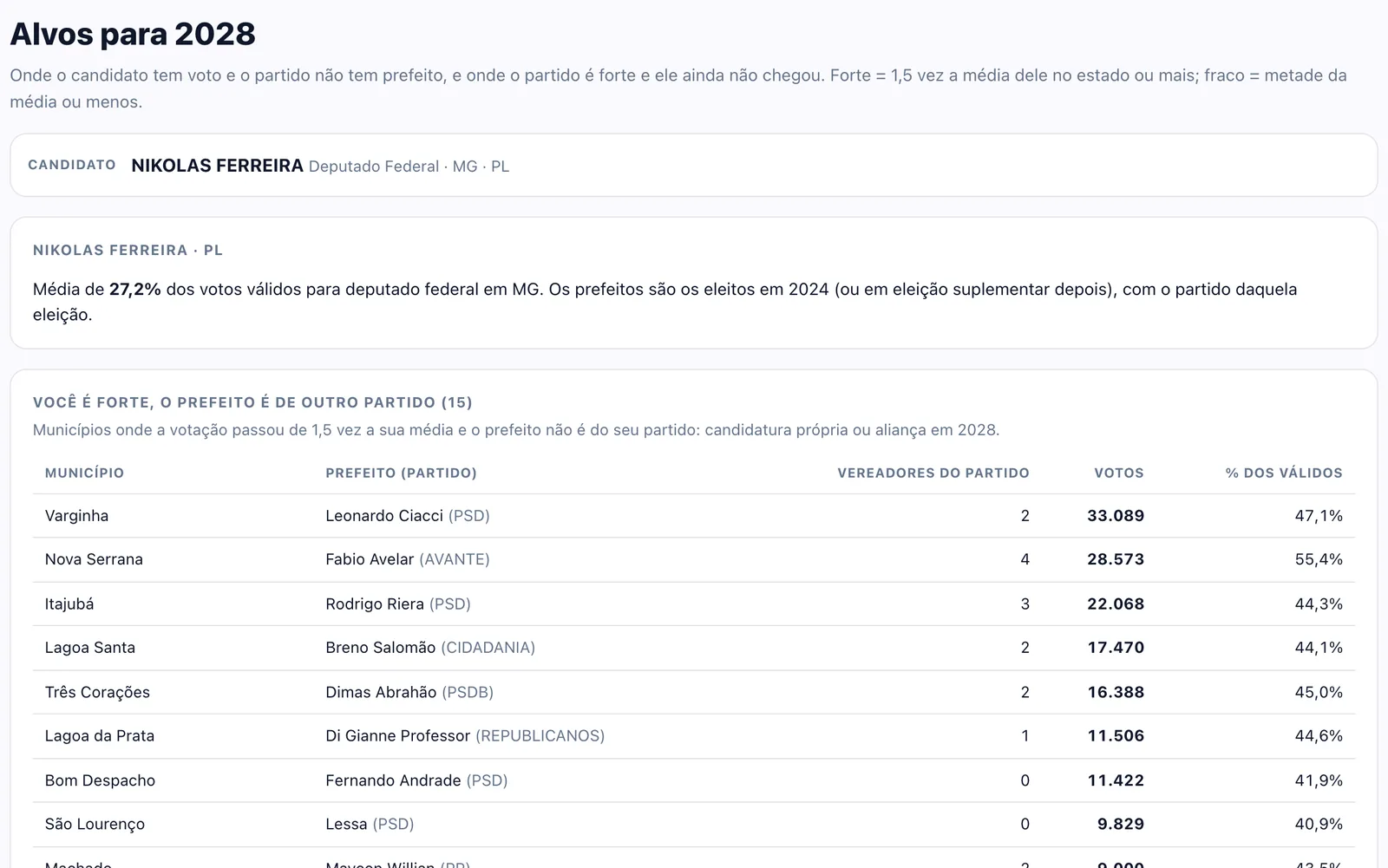This screenshot has width=1388, height=868.
Task: Click the bold 27,2% average value
Action: pos(135,289)
